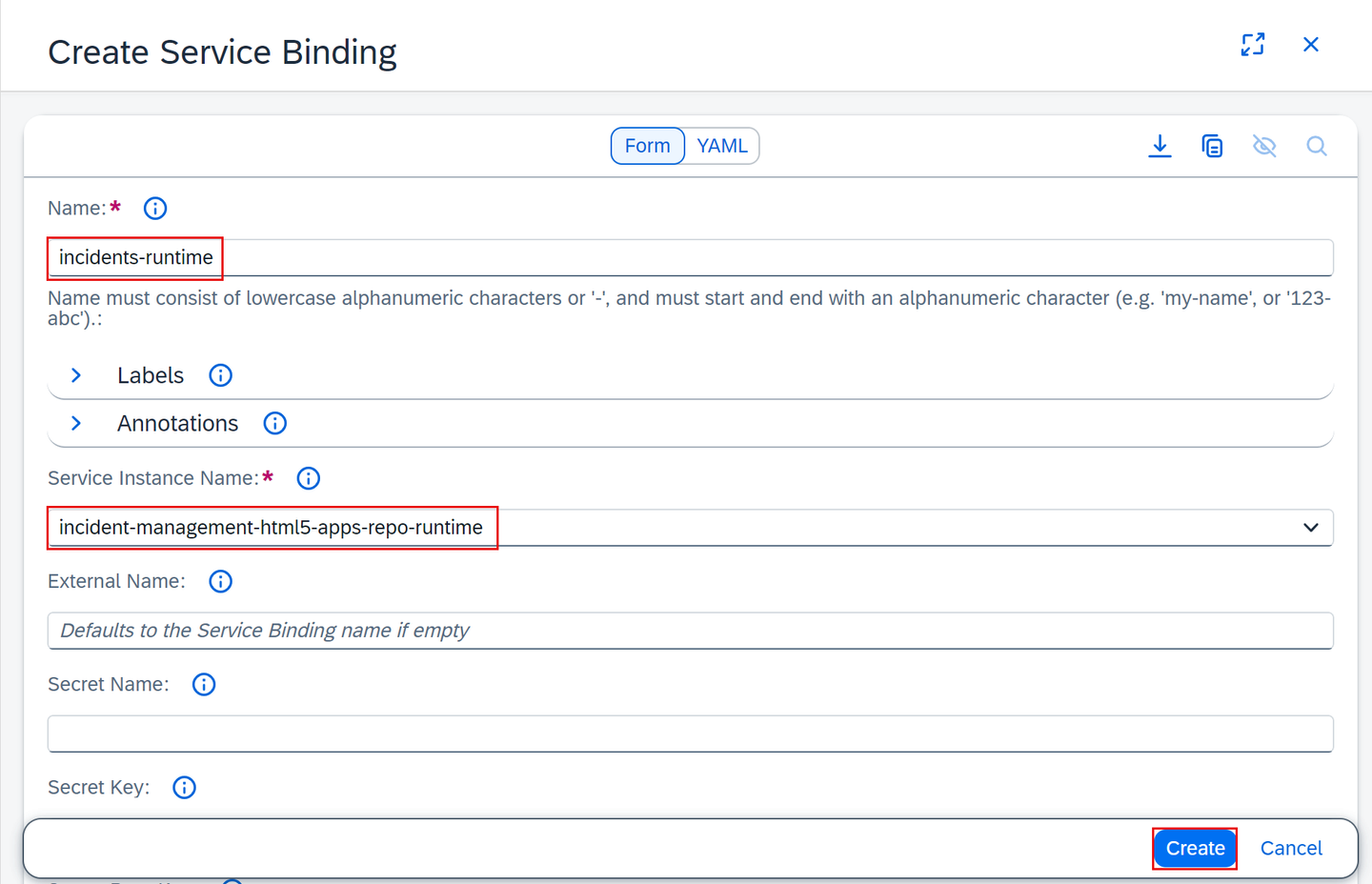Click the External Name input field
Viewport: 1372px width, 884px height.
point(690,631)
